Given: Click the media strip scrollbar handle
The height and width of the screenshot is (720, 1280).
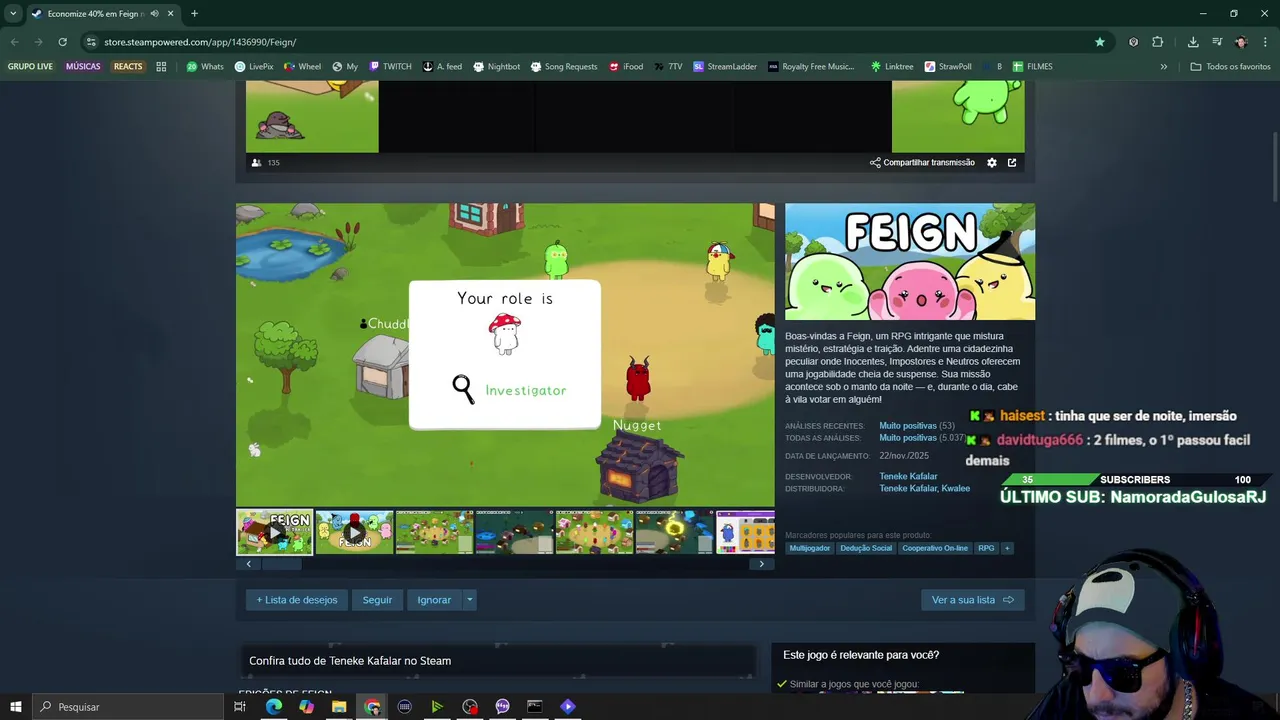Looking at the screenshot, I should point(282,564).
